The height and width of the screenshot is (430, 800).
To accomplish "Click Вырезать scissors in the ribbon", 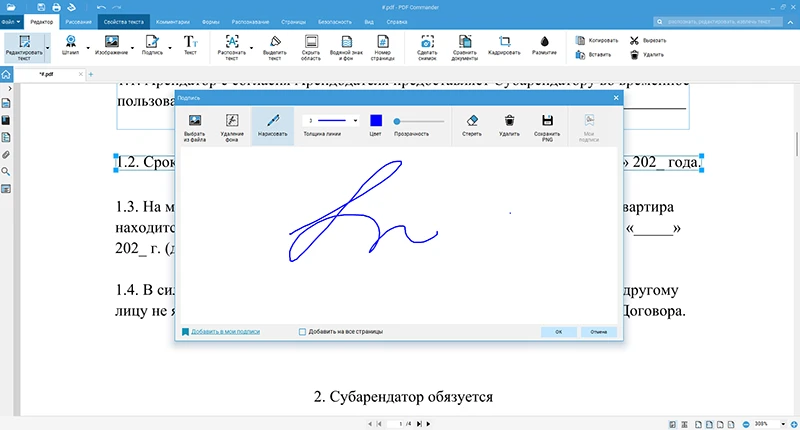I will [x=648, y=40].
